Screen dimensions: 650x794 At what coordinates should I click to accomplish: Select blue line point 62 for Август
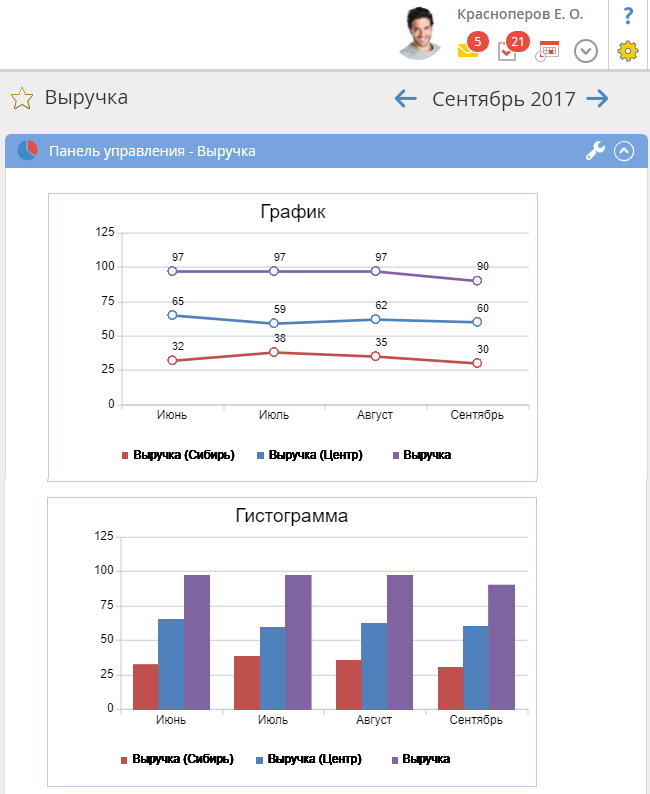coord(375,319)
